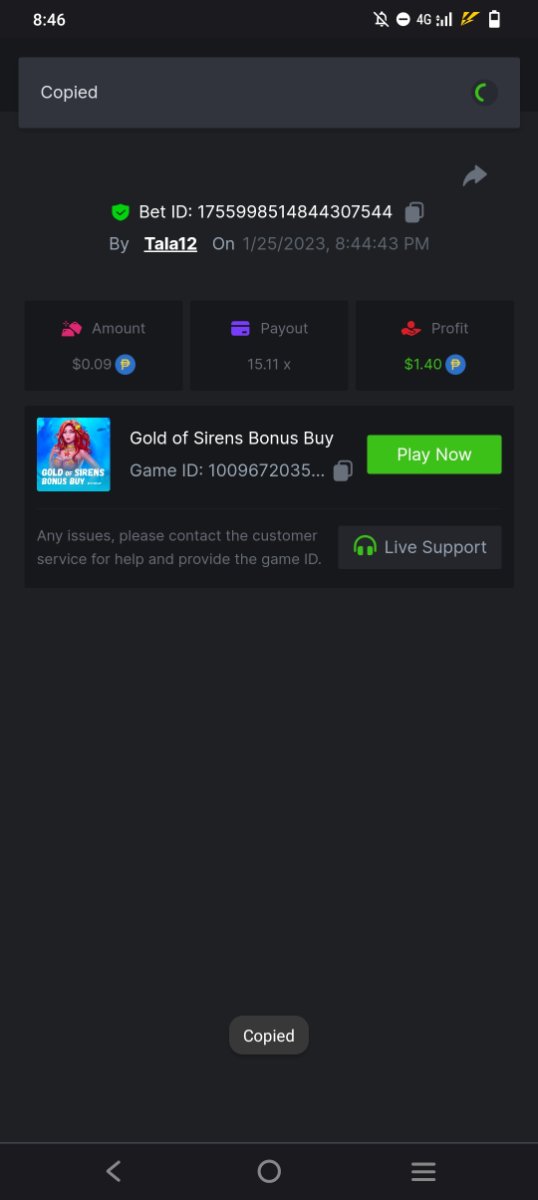Viewport: 538px width, 1200px height.
Task: Copy the Game ID with copy icon
Action: tap(343, 470)
